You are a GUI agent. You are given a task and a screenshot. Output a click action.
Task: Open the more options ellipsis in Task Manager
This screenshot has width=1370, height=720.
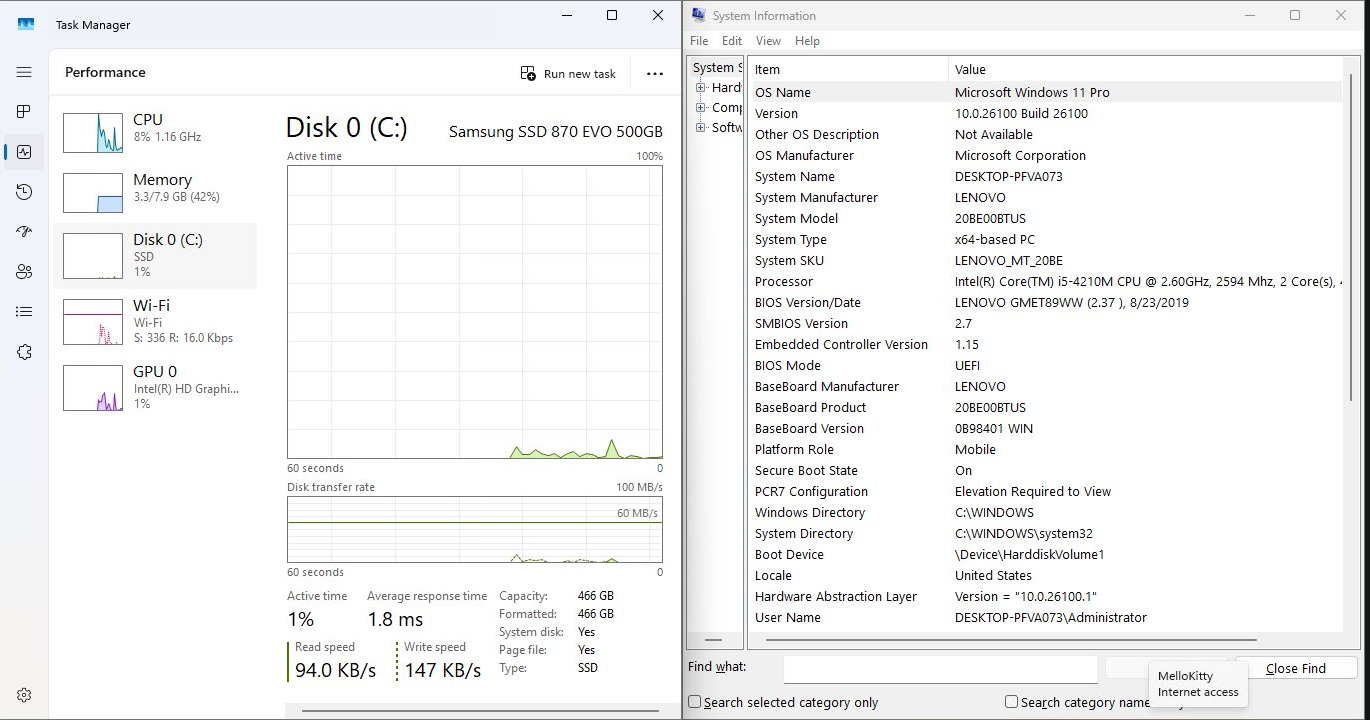click(x=655, y=73)
